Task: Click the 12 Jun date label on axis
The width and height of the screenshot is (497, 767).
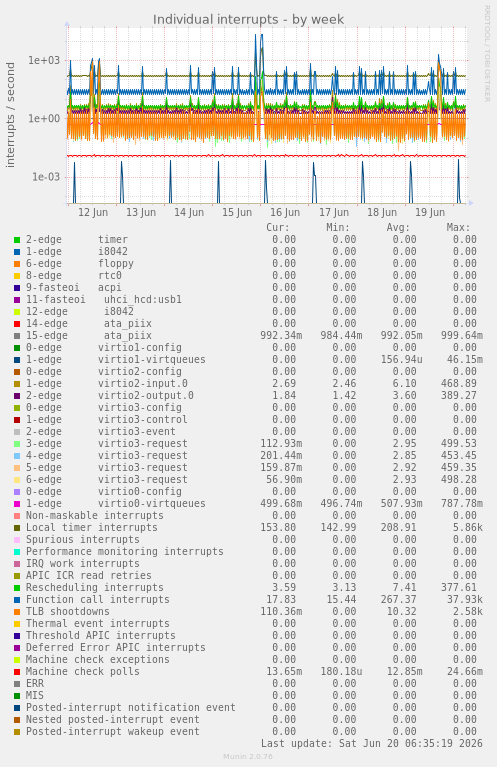Action: point(93,212)
